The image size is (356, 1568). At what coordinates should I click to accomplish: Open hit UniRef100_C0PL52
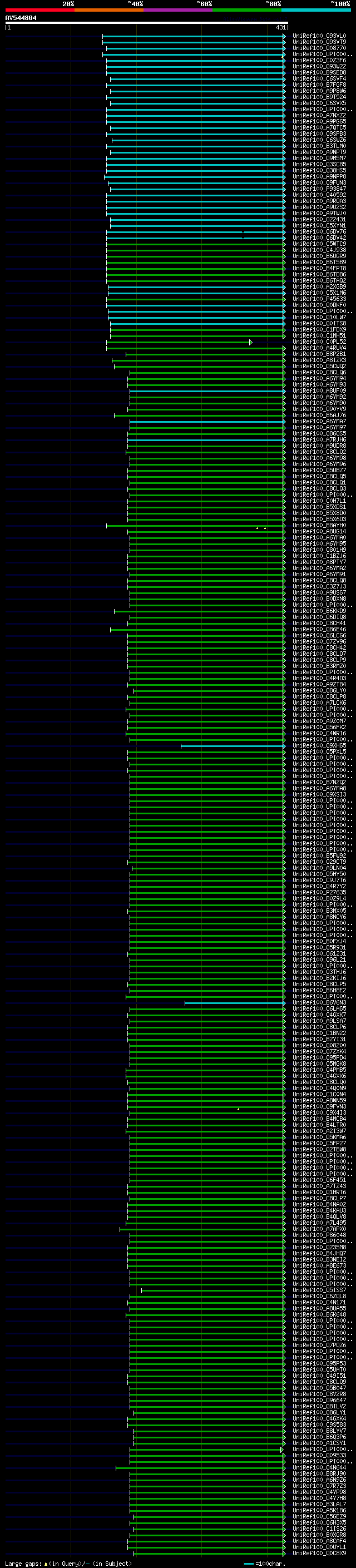pos(319,342)
